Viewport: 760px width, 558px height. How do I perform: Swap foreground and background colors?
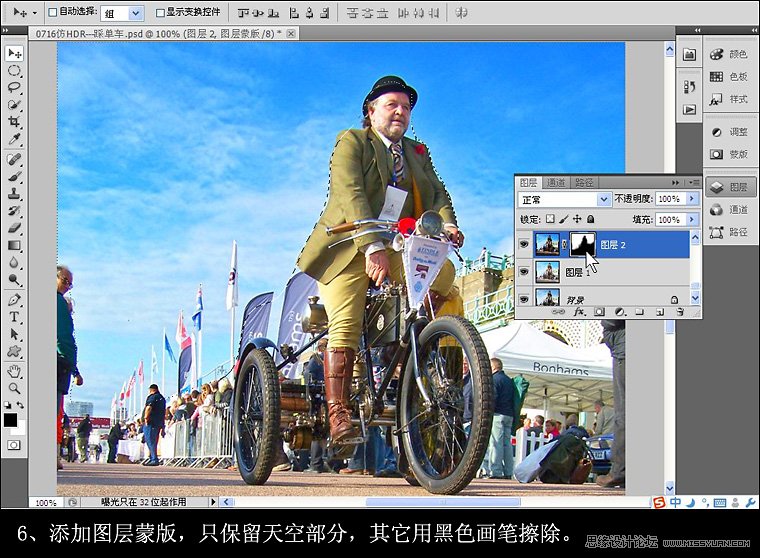coord(20,405)
